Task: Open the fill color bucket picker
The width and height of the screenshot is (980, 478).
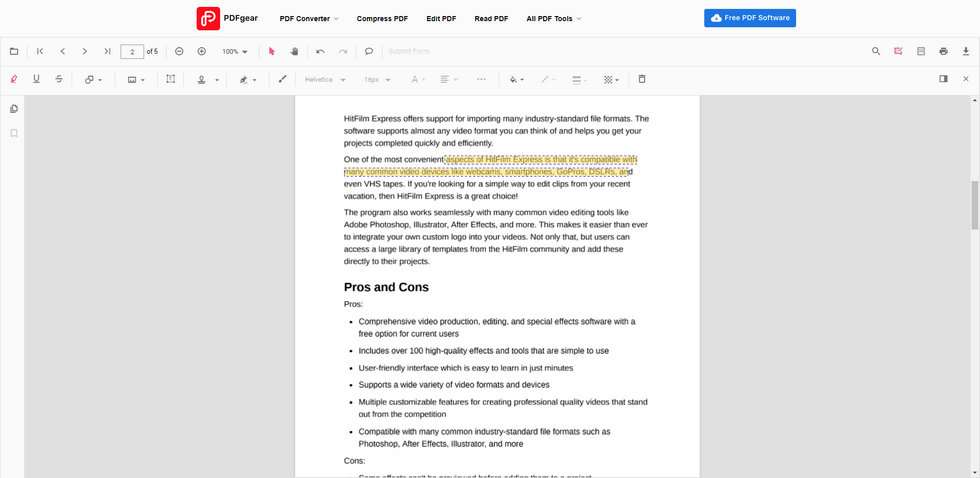Action: (516, 79)
